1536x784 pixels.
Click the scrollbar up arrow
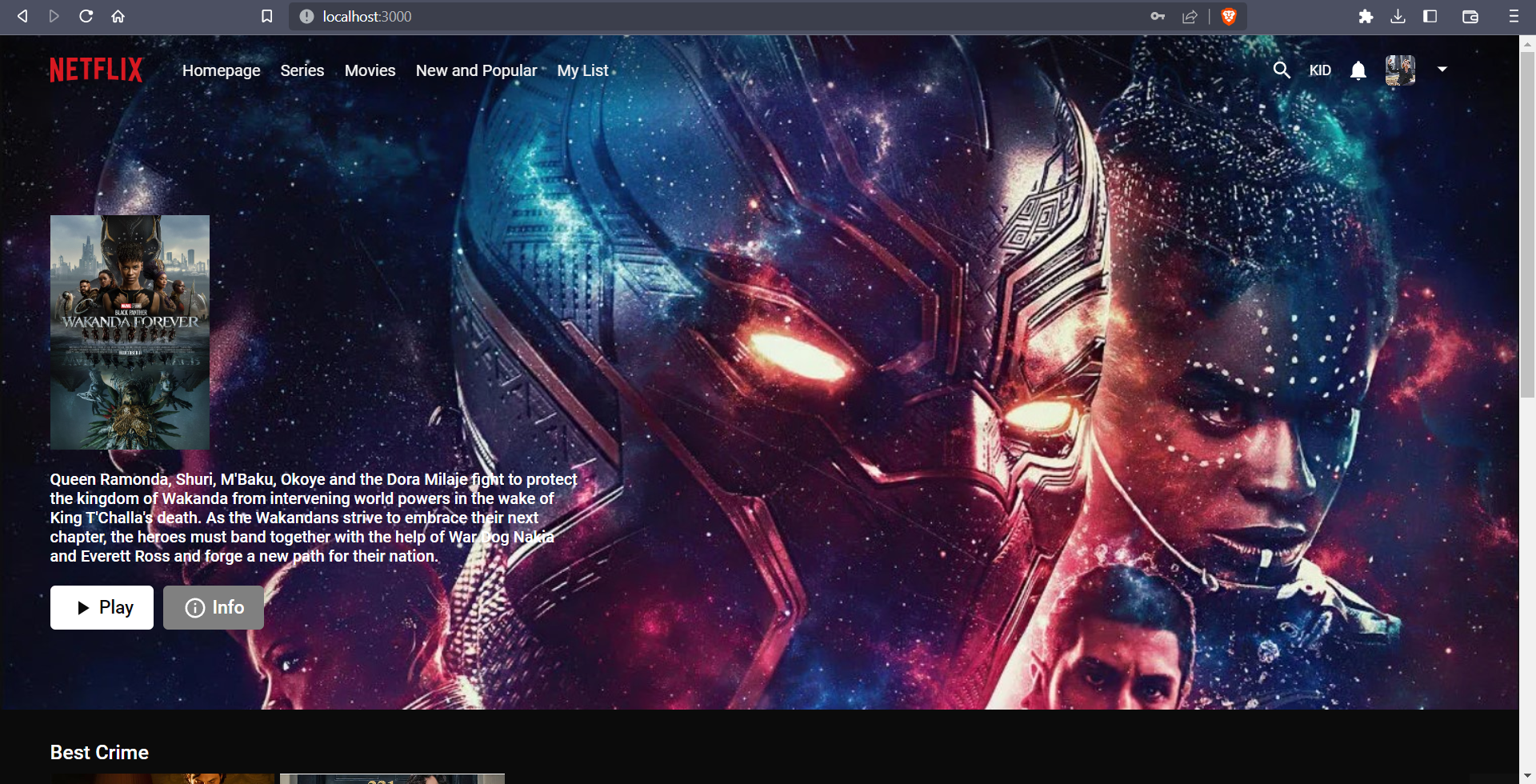[1527, 43]
